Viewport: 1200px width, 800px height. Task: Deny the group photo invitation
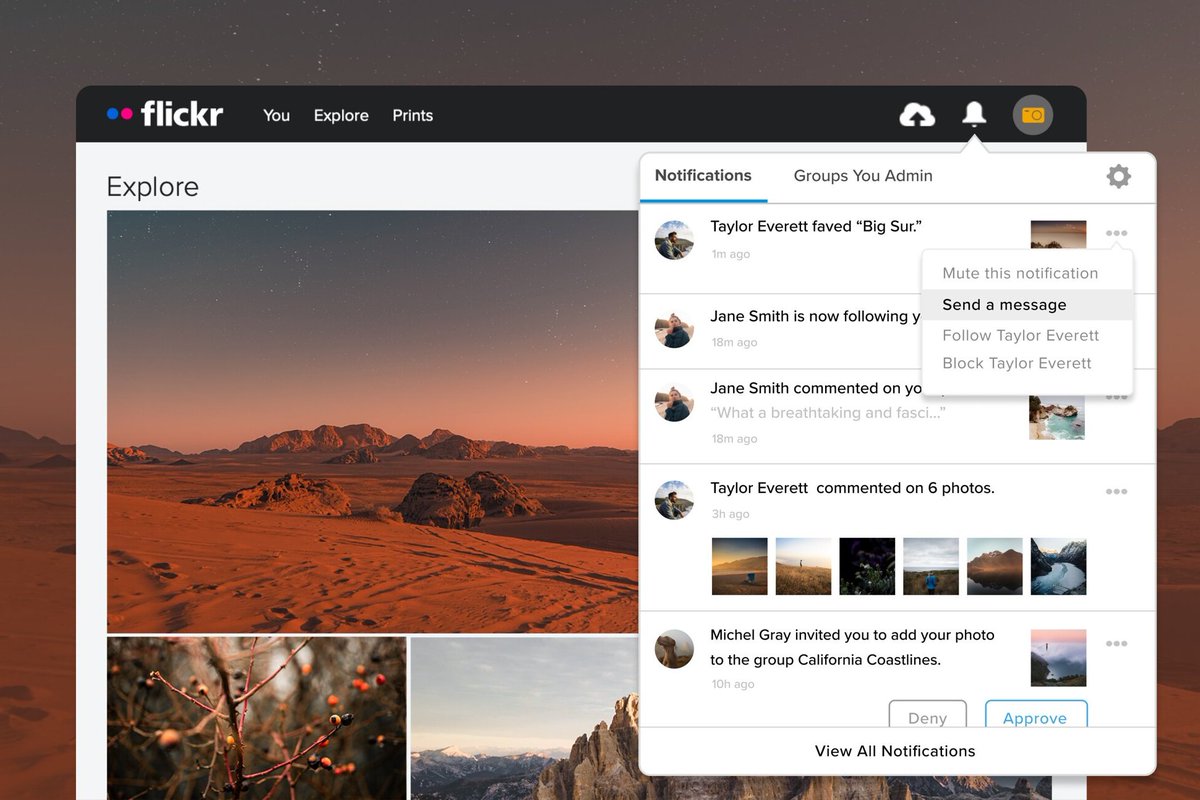928,718
